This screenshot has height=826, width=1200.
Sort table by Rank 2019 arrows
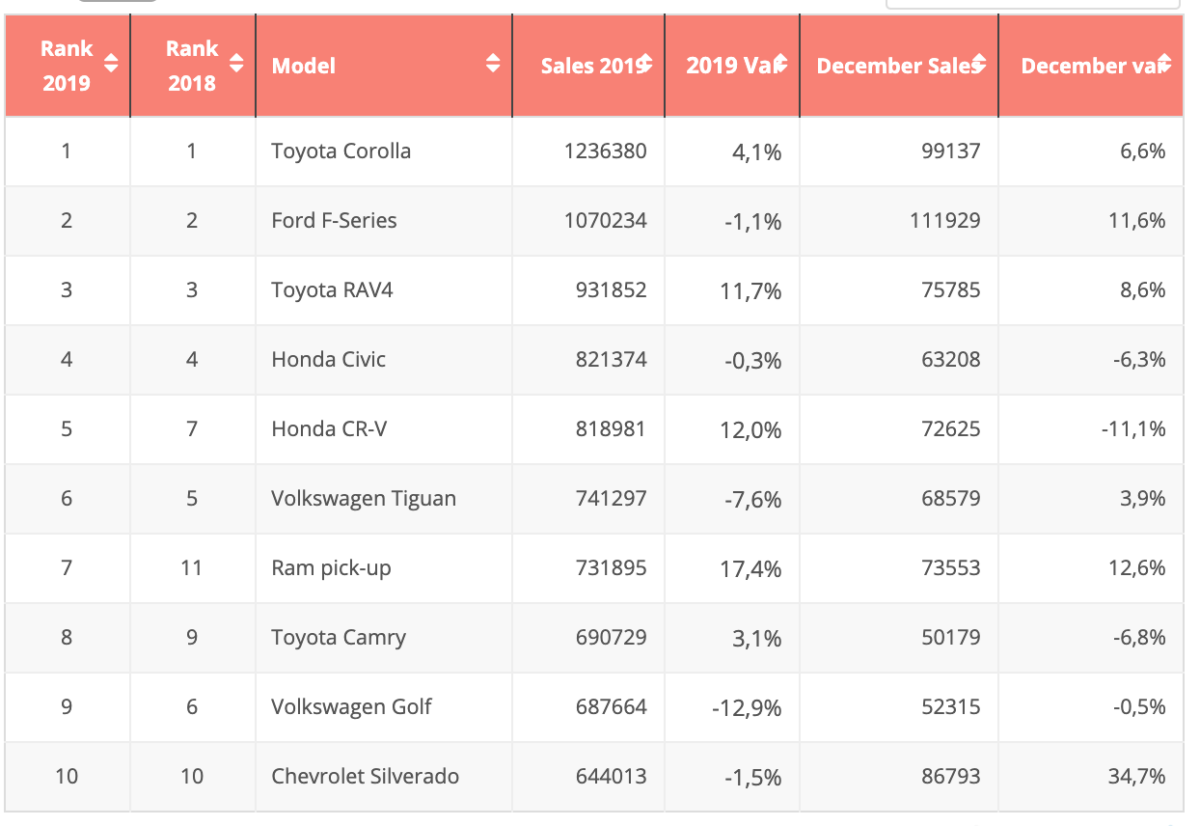(111, 64)
